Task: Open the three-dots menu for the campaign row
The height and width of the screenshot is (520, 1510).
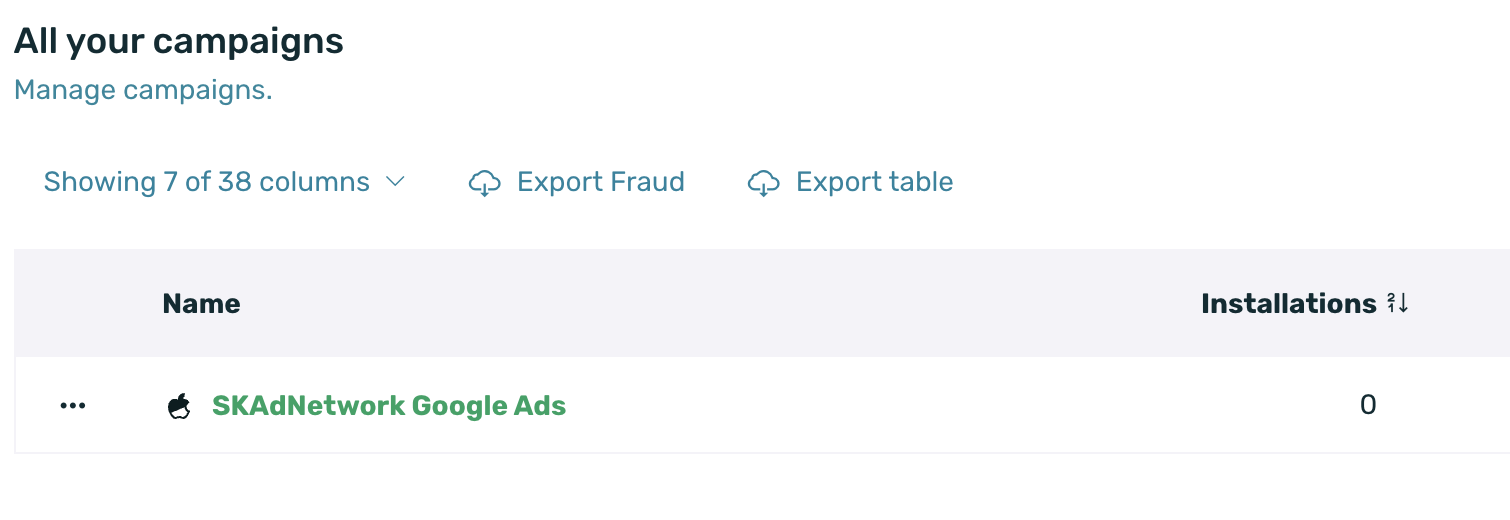Action: 73,405
